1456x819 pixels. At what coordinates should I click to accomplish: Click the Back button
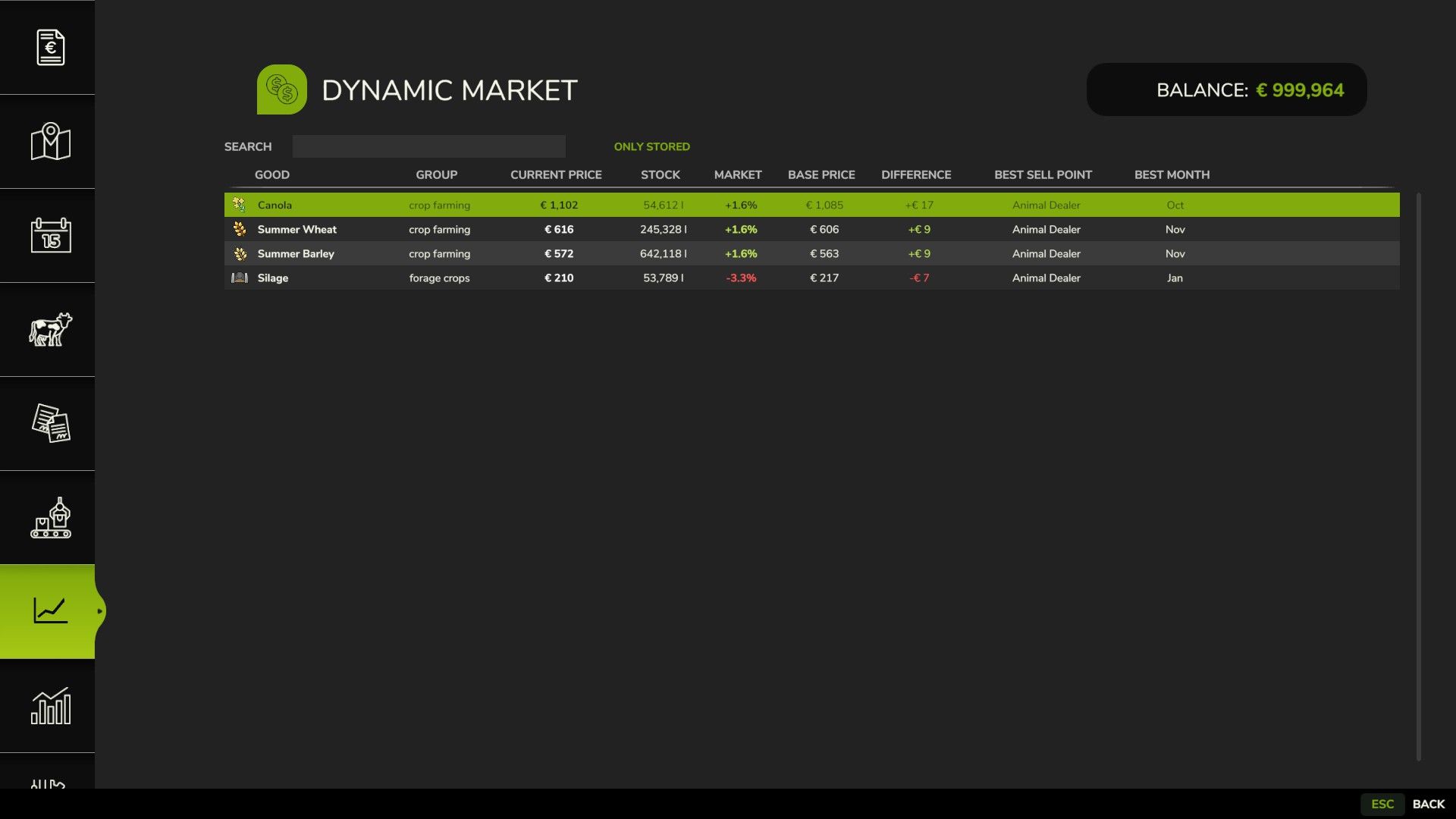[x=1428, y=804]
